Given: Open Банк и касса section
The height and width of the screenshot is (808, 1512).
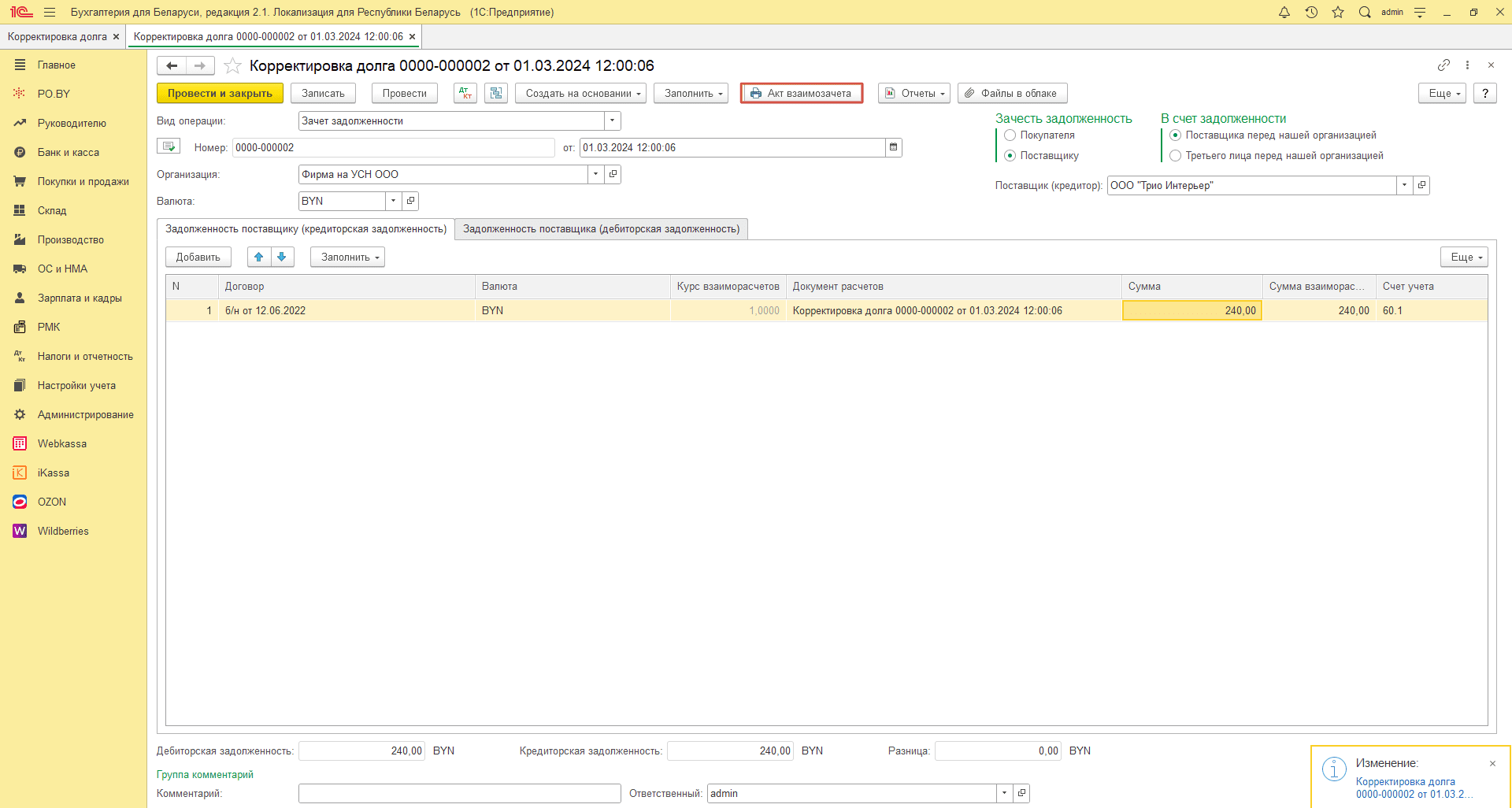Looking at the screenshot, I should 69,152.
